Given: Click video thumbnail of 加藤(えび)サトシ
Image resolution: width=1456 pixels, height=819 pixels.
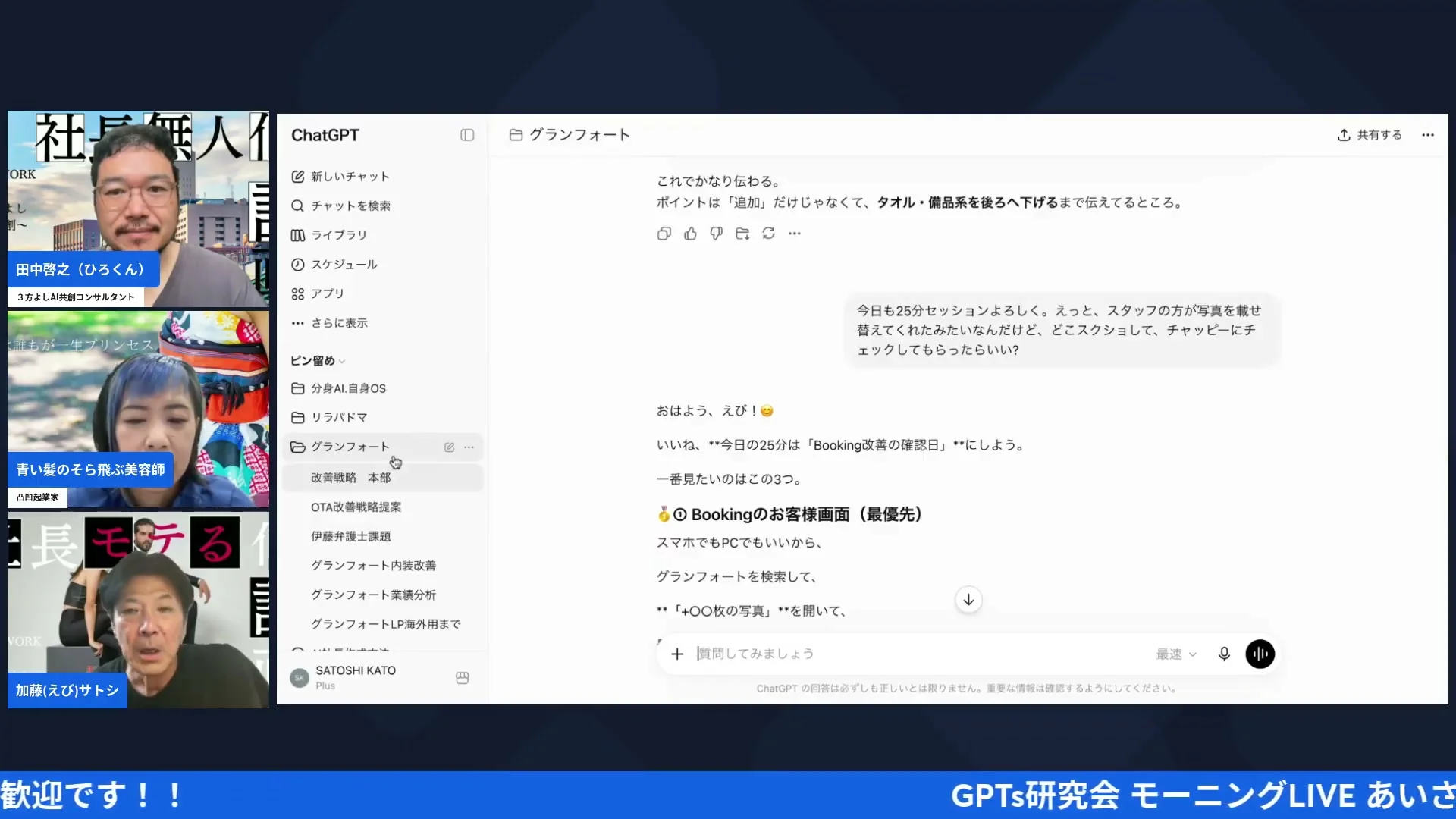Looking at the screenshot, I should click(x=138, y=610).
